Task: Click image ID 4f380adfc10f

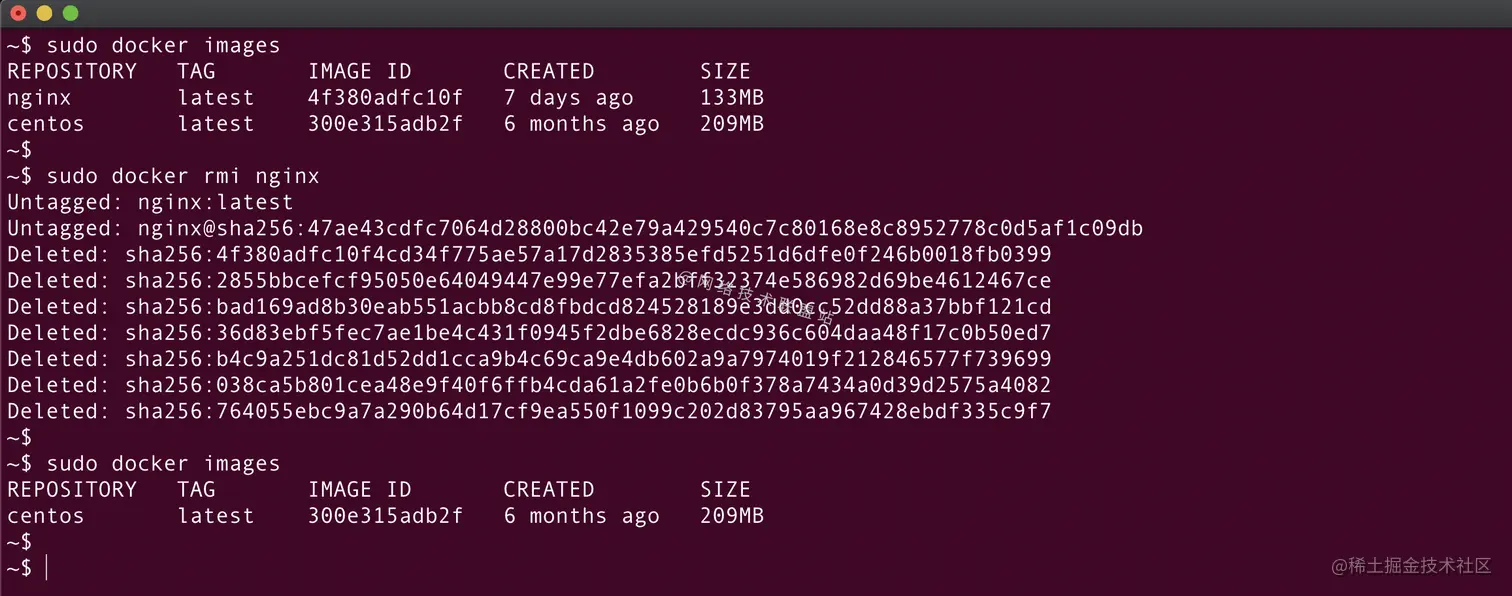Action: [386, 98]
